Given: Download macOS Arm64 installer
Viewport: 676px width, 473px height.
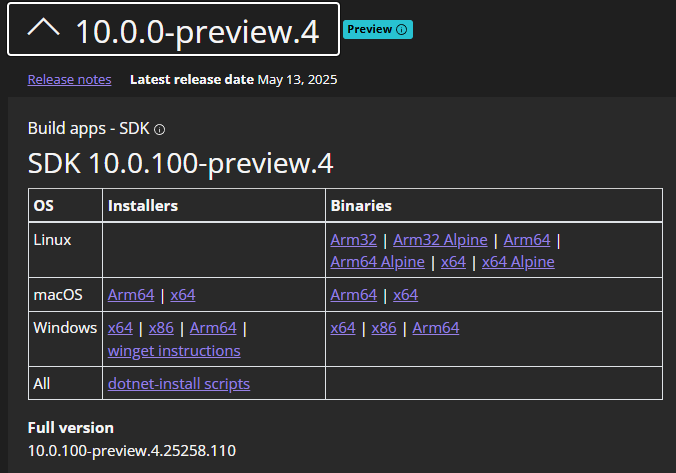Looking at the screenshot, I should pyautogui.click(x=131, y=295).
